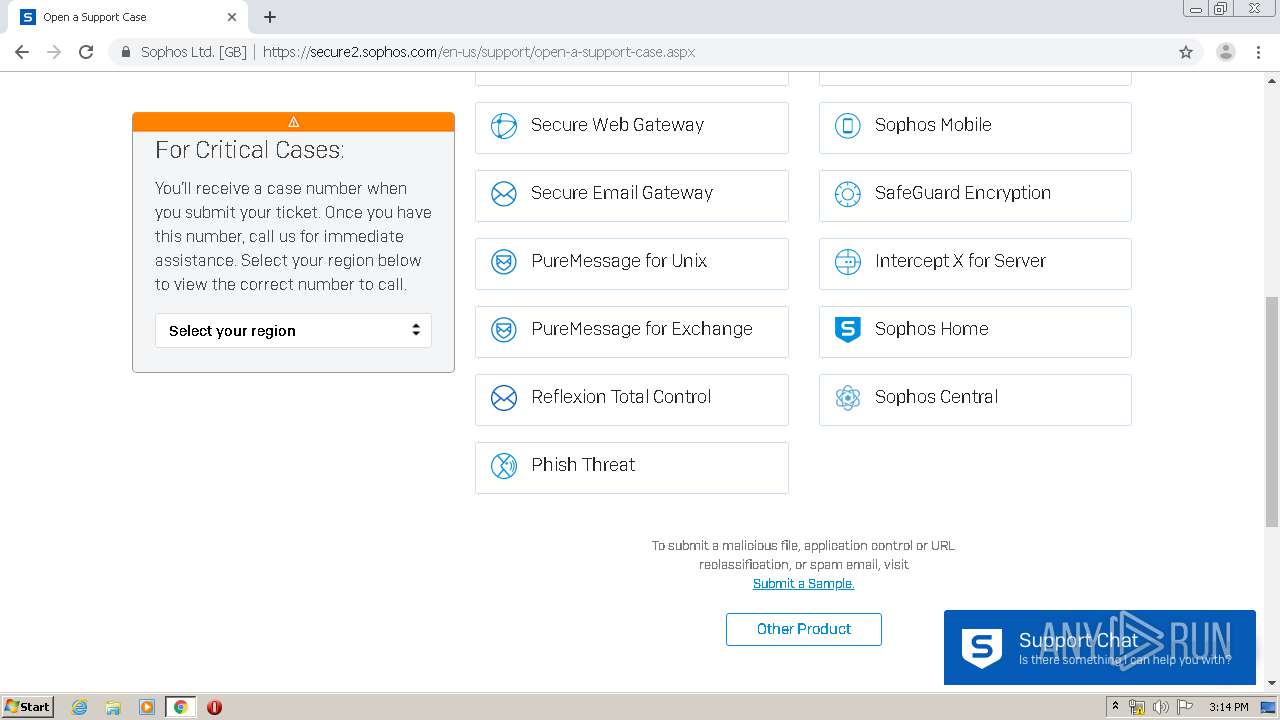The height and width of the screenshot is (720, 1280).
Task: Click the Action Center flag tray icon
Action: click(1185, 707)
